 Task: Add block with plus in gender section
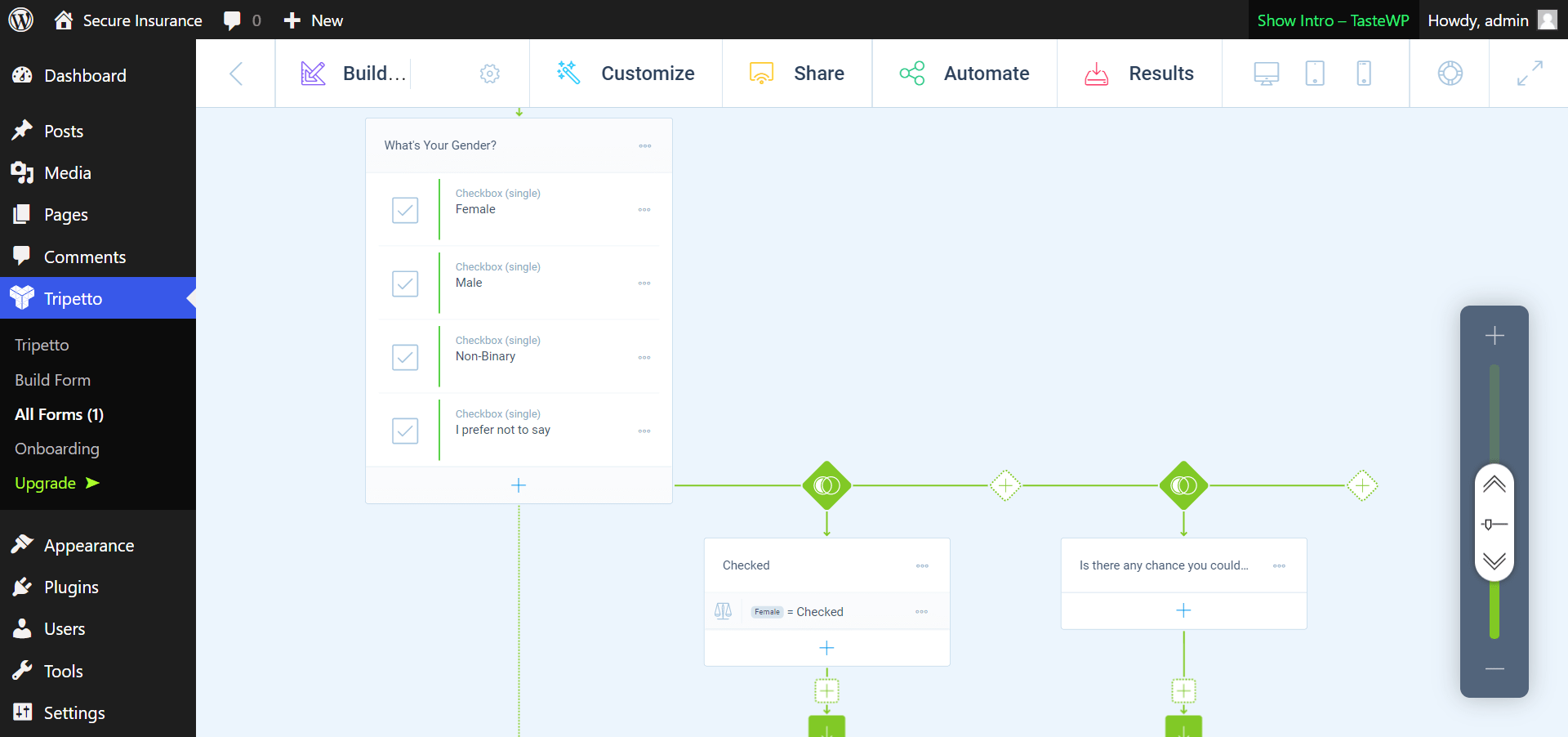tap(519, 485)
